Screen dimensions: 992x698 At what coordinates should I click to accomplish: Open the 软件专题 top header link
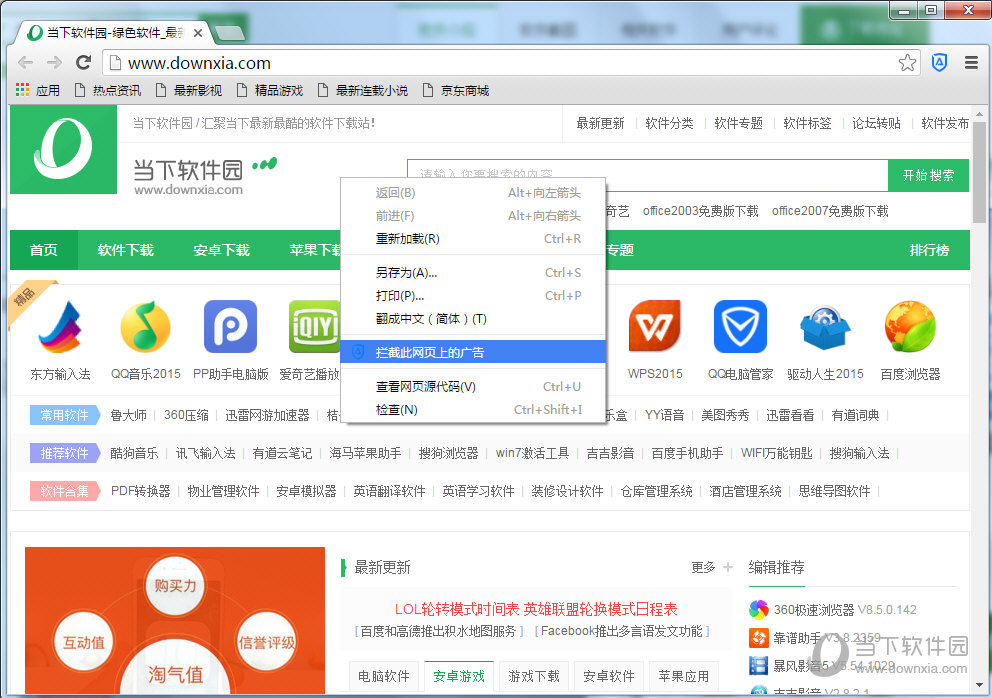738,123
